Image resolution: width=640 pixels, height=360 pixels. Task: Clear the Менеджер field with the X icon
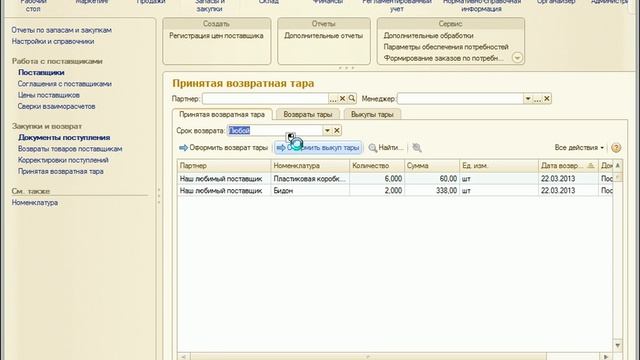click(547, 99)
